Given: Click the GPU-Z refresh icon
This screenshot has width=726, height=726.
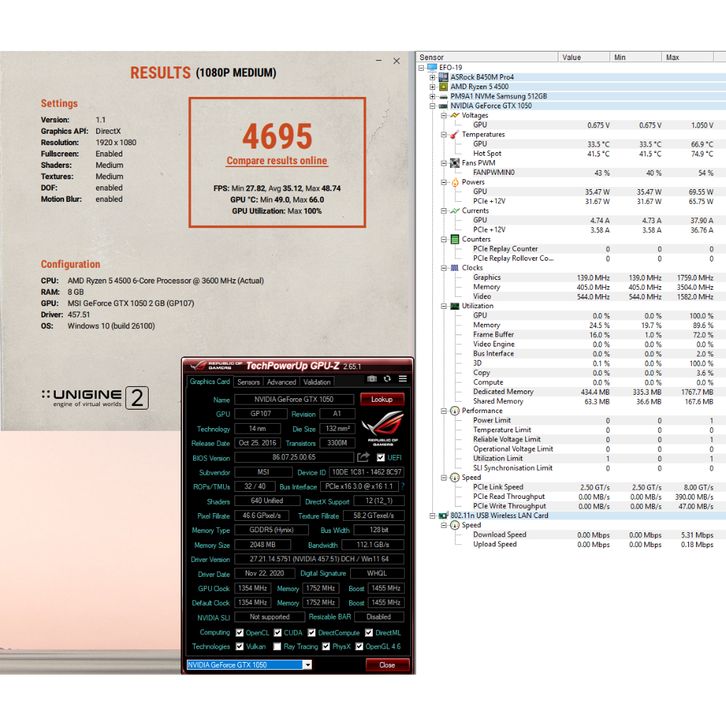Looking at the screenshot, I should [388, 379].
